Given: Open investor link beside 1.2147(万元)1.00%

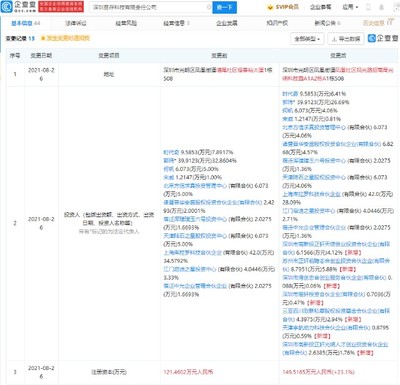Looking at the screenshot, I should point(168,177).
